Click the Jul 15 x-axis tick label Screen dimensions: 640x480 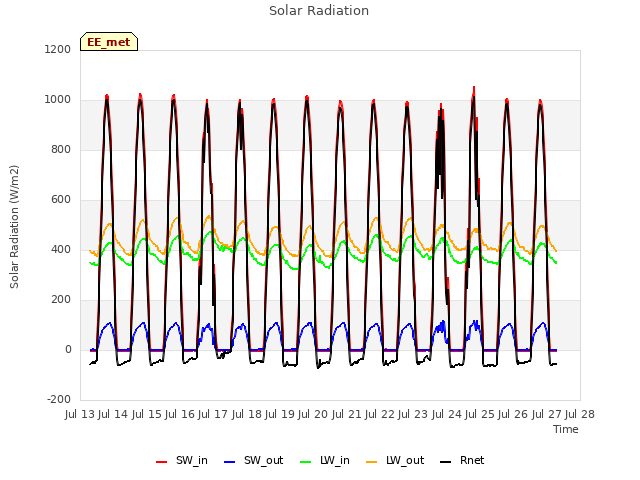[147, 414]
